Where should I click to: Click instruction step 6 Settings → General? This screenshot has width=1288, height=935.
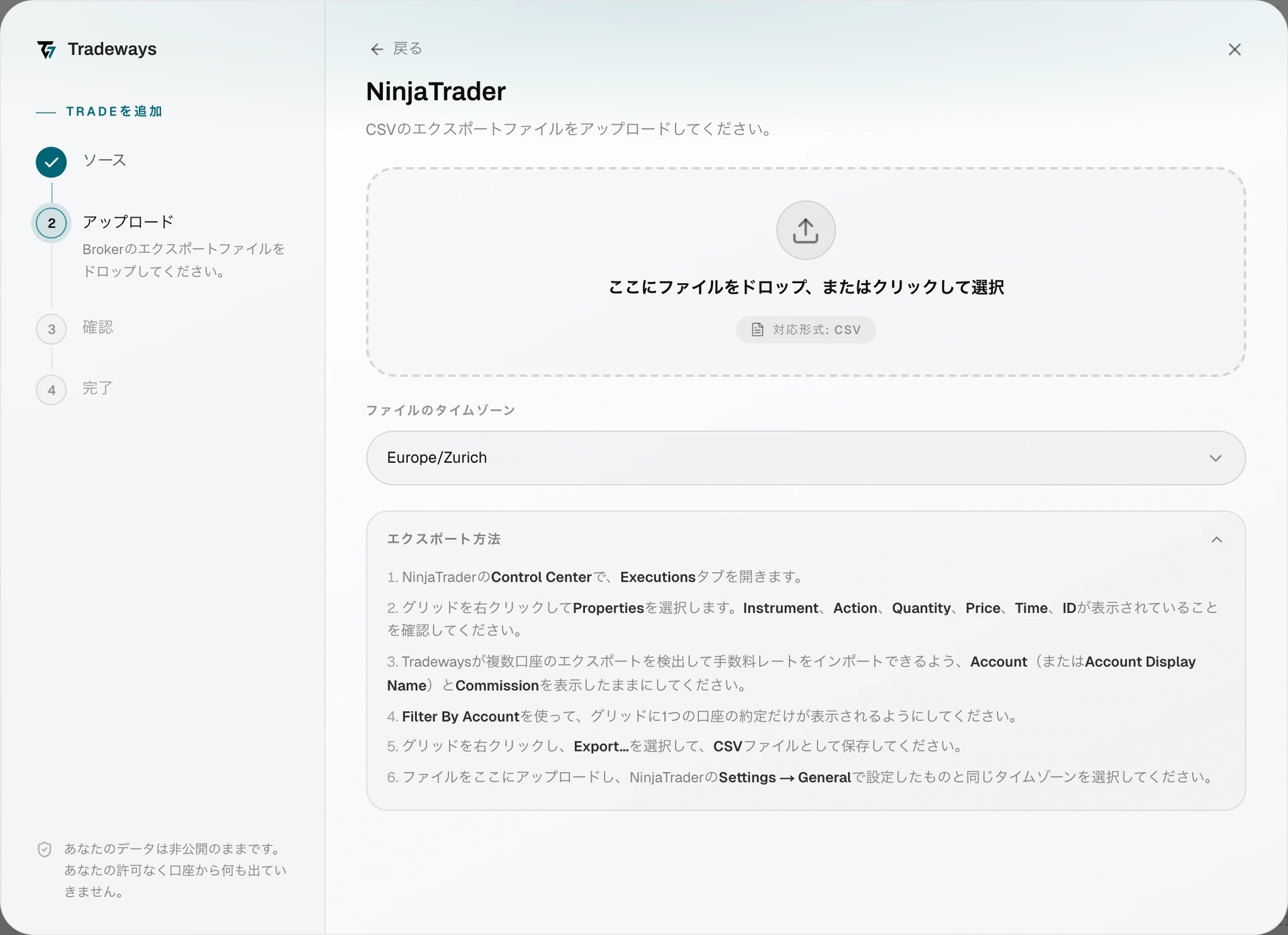pyautogui.click(x=801, y=777)
